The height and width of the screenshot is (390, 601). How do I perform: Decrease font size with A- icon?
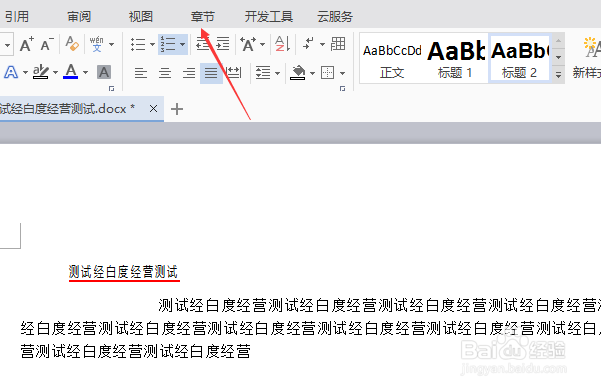coord(47,44)
